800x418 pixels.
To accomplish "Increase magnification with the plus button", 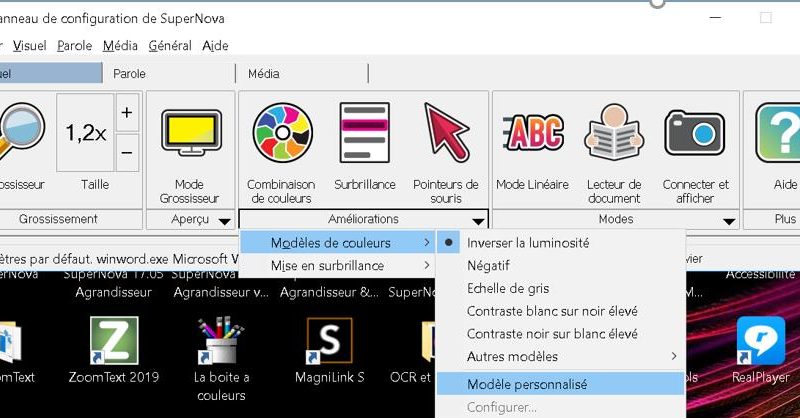I will (x=127, y=113).
